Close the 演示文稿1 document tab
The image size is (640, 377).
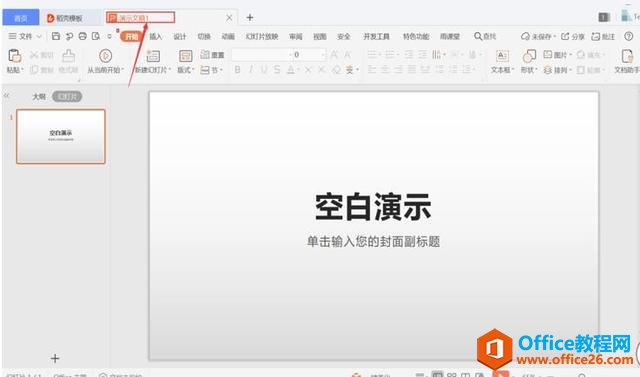(229, 18)
